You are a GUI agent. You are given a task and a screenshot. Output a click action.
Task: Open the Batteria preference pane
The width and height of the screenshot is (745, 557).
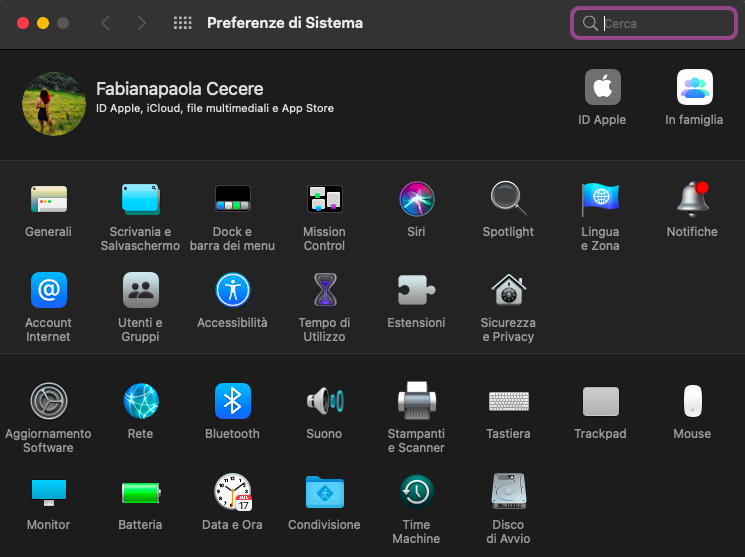140,493
